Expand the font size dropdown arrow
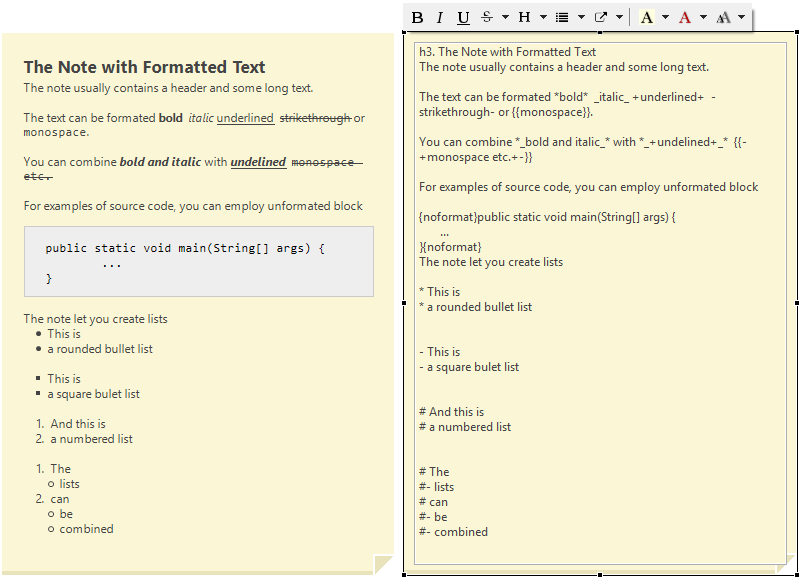Viewport: 800px width, 580px height. click(x=741, y=17)
